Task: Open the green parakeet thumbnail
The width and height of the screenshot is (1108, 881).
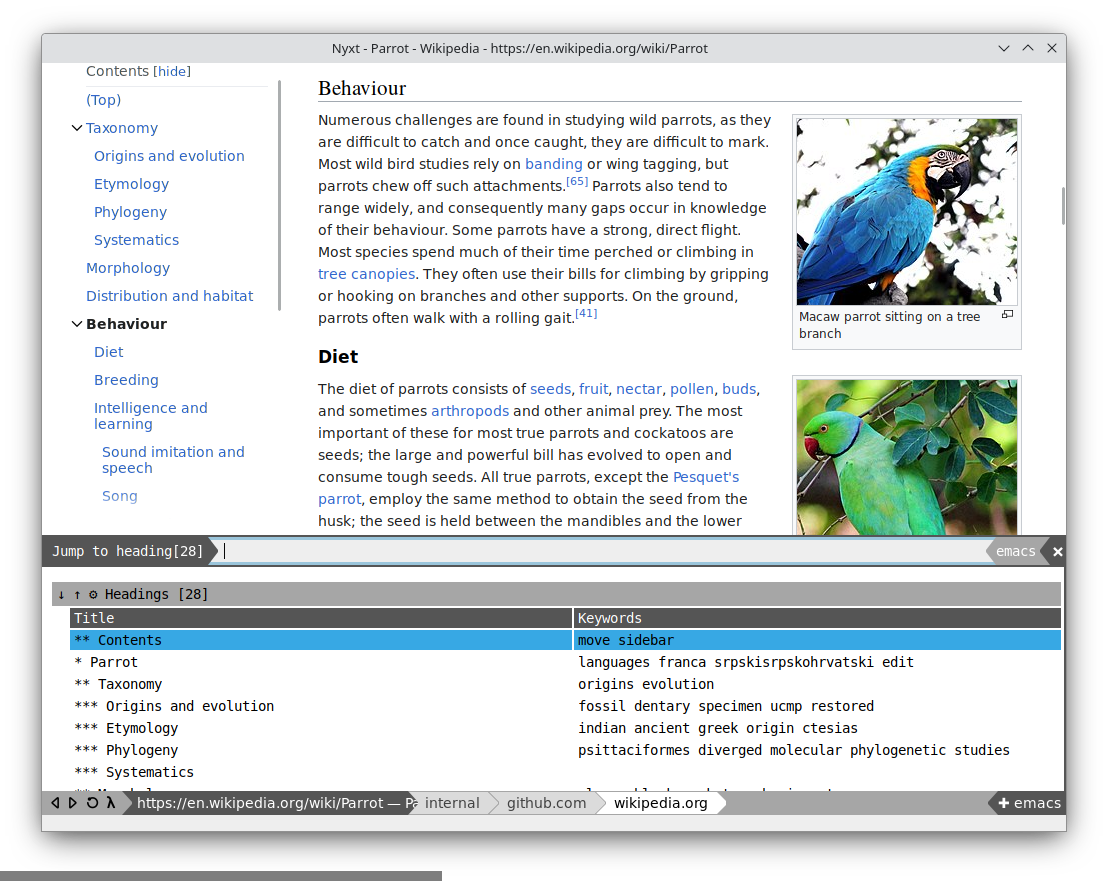Action: tap(907, 457)
